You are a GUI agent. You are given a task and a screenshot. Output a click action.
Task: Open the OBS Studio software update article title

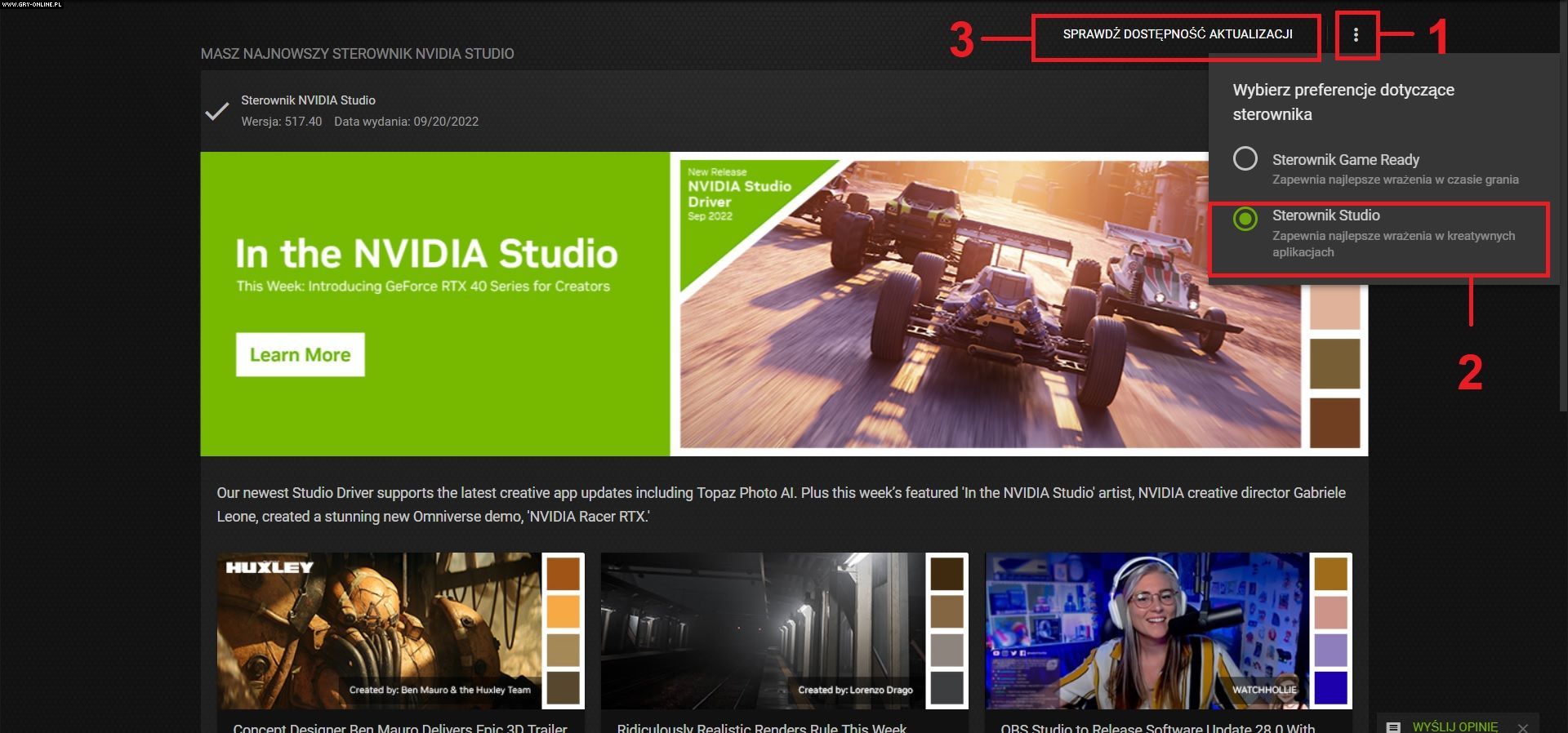pyautogui.click(x=1157, y=726)
